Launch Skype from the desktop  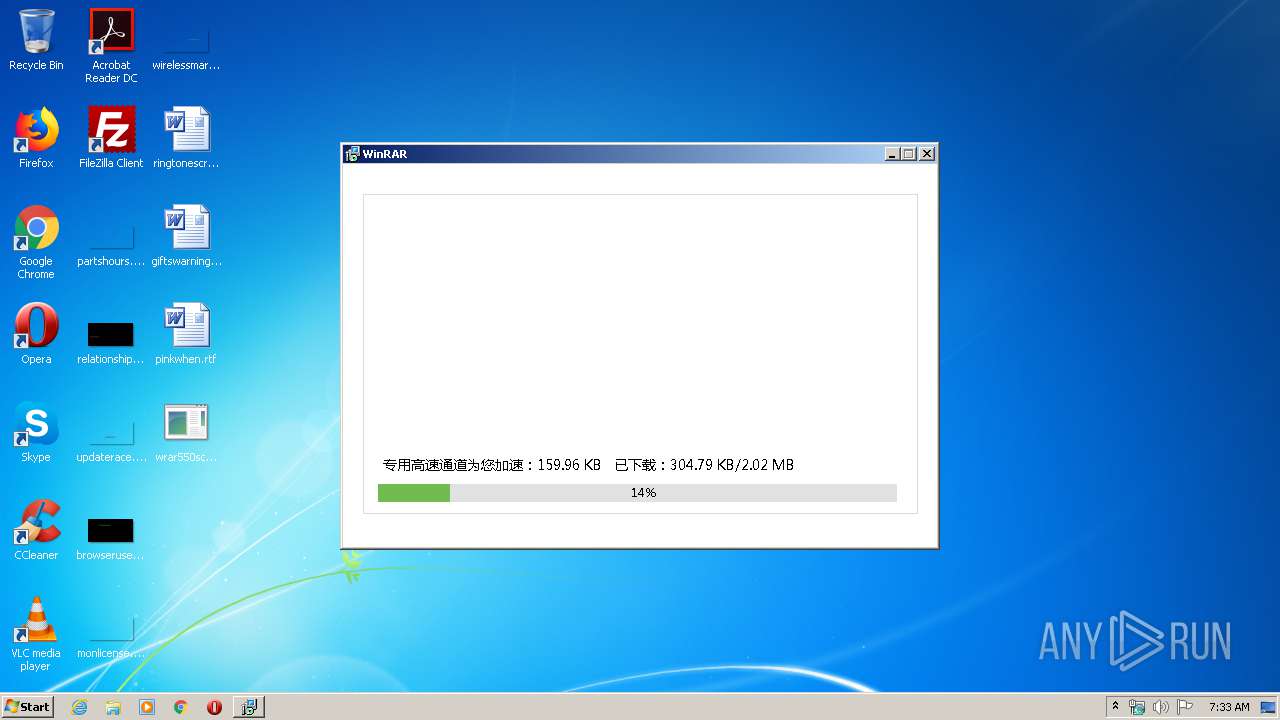tap(36, 432)
